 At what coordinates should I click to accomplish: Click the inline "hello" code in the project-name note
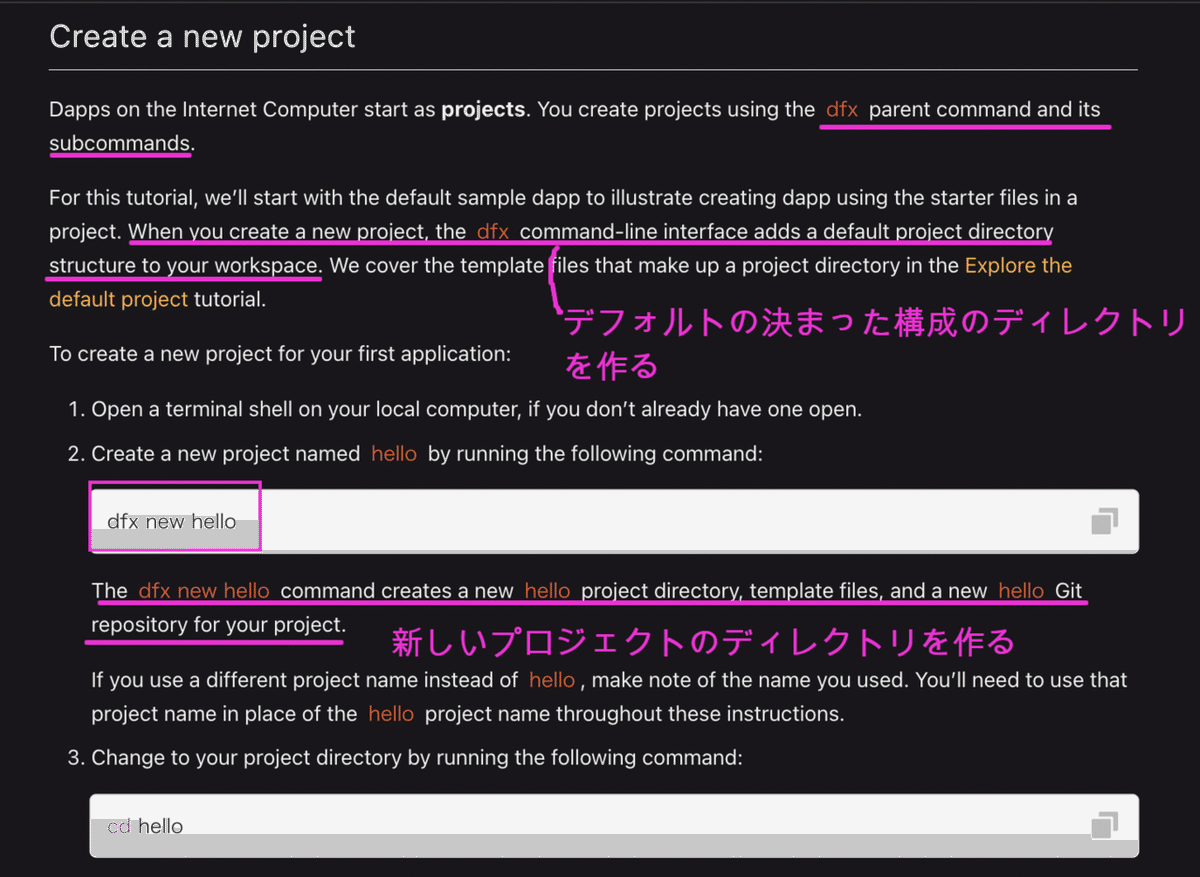click(x=550, y=679)
